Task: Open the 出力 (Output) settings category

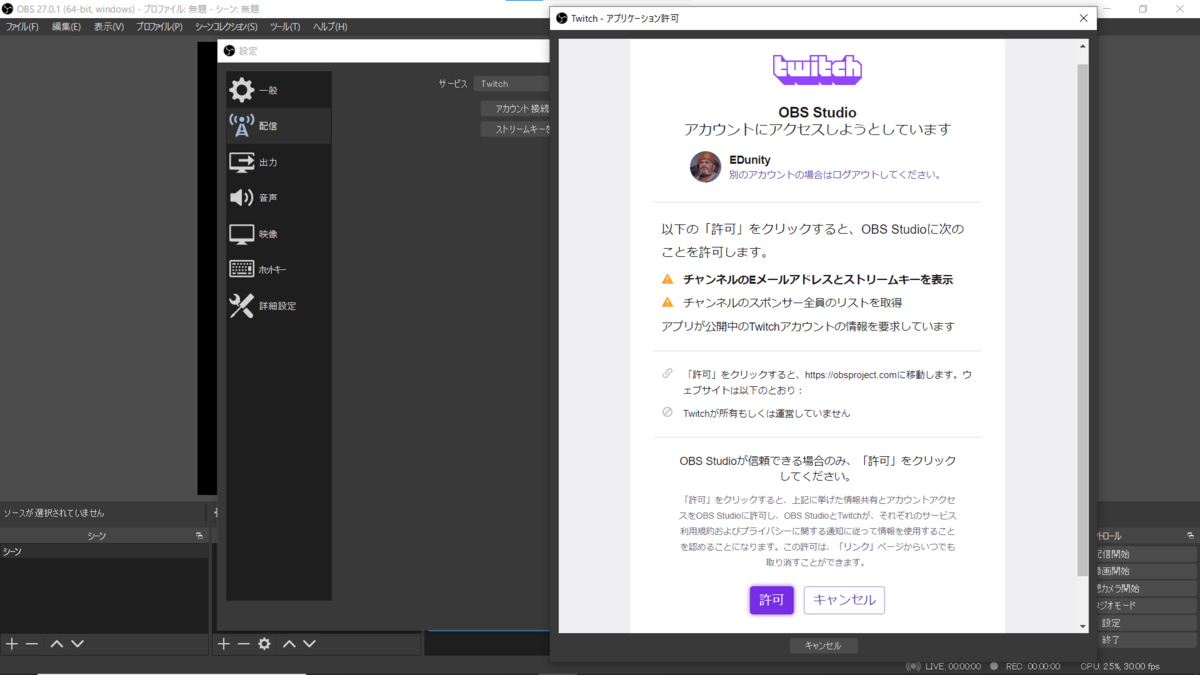Action: (278, 162)
